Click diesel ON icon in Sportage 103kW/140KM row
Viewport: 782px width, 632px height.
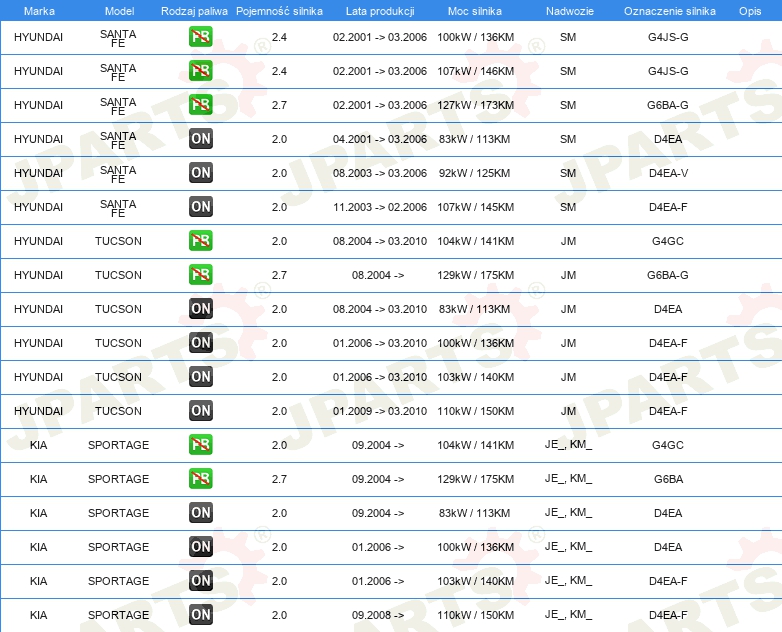pyautogui.click(x=200, y=581)
